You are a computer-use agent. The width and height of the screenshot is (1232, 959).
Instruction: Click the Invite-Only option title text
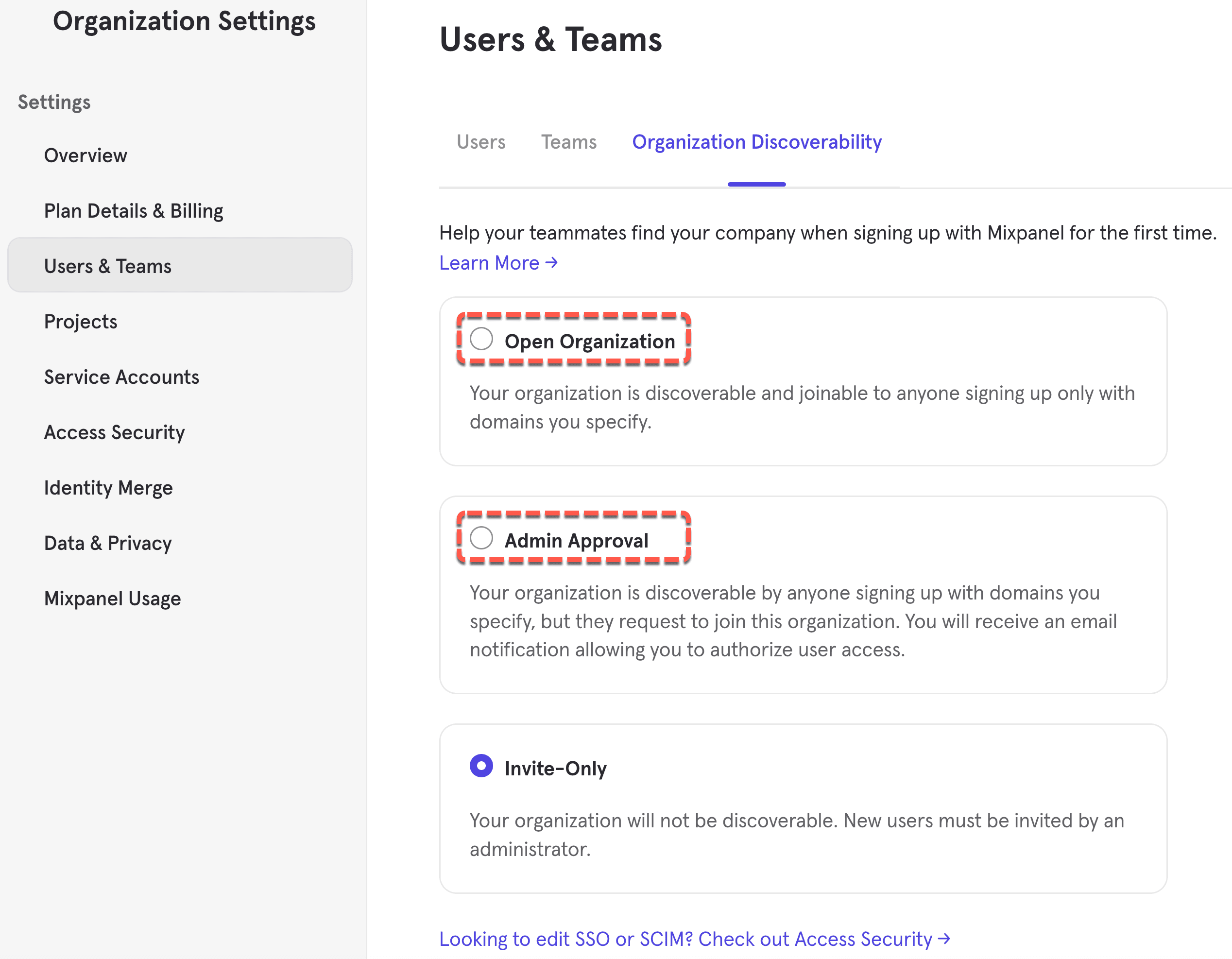click(x=555, y=769)
